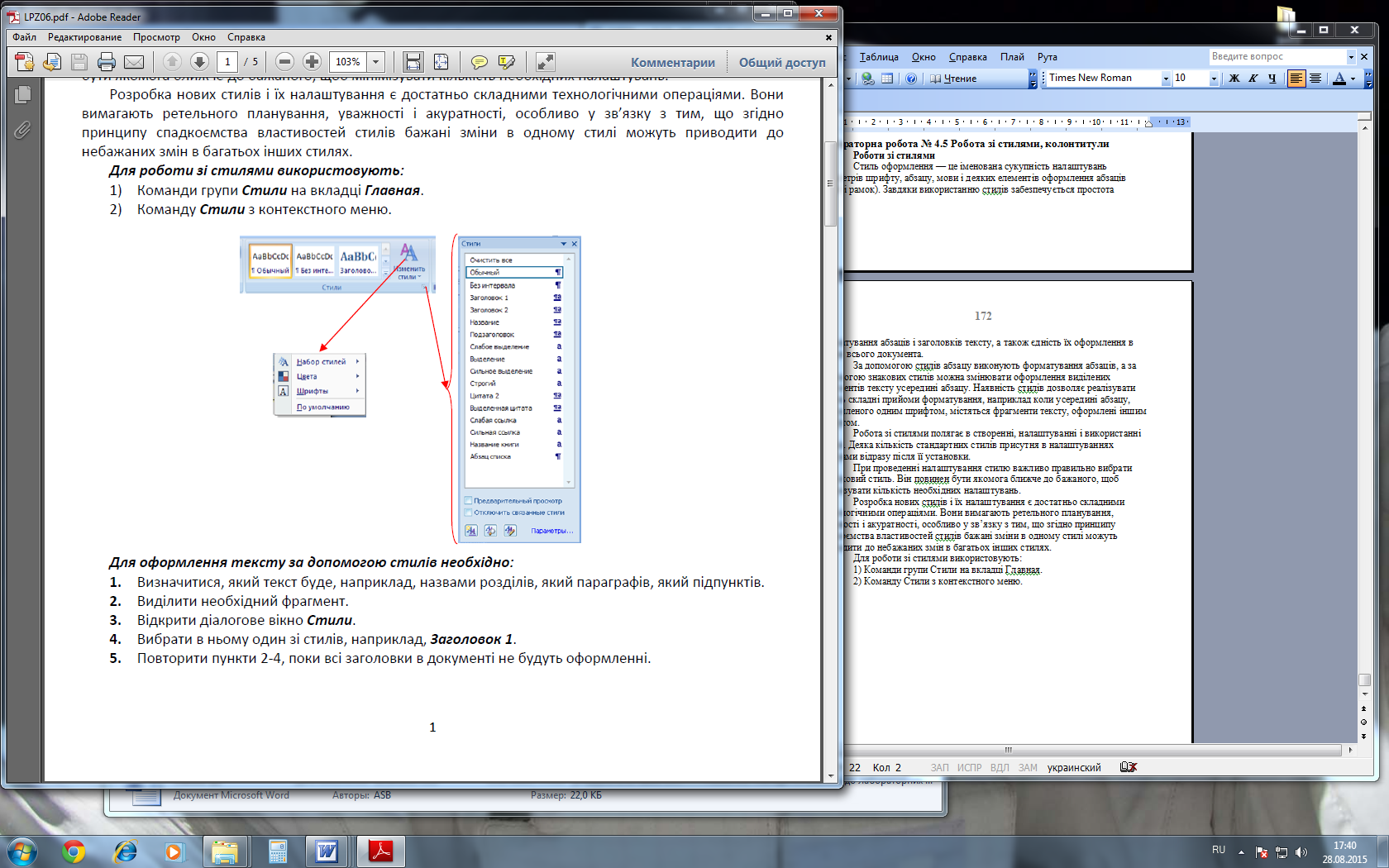Open Times New Roman font dropdown
Viewport: 1389px width, 868px height.
tap(1166, 79)
